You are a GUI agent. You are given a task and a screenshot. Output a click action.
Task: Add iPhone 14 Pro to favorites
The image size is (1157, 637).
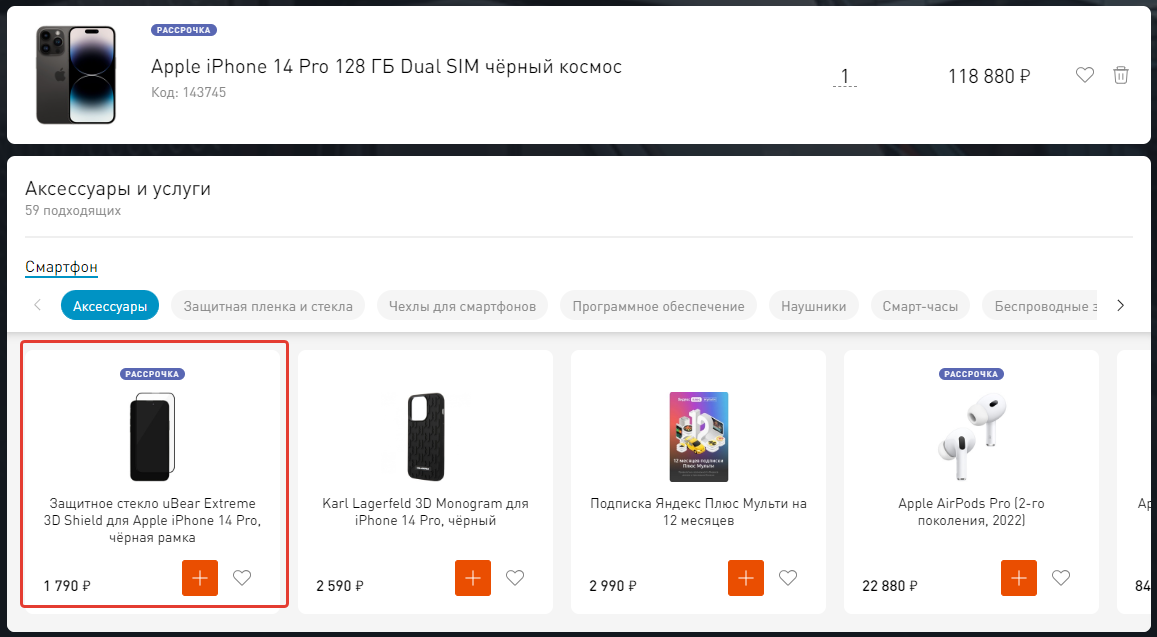coord(1085,75)
